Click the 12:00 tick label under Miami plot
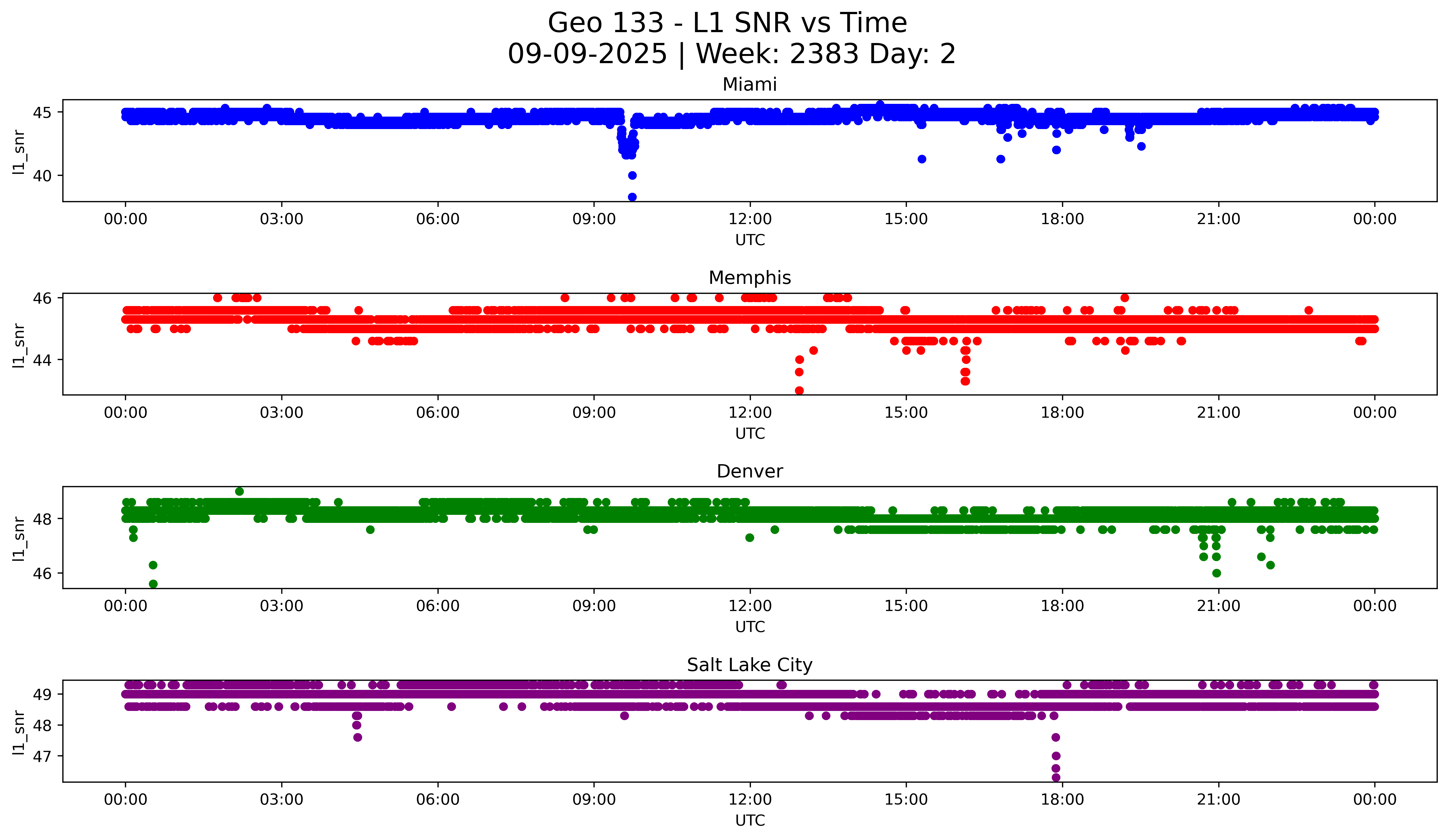The height and width of the screenshot is (840, 1448). click(750, 219)
